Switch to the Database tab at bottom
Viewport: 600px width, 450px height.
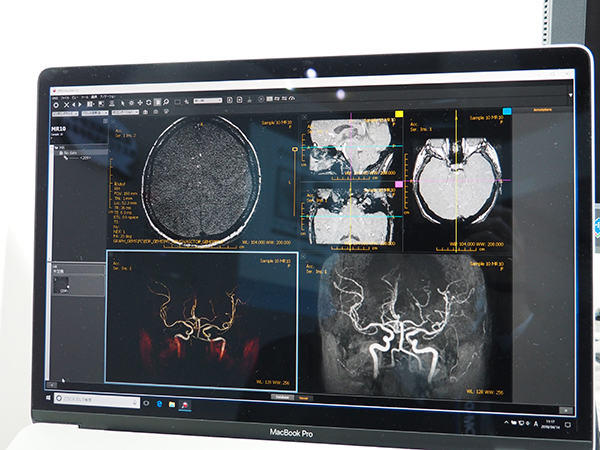(x=281, y=396)
